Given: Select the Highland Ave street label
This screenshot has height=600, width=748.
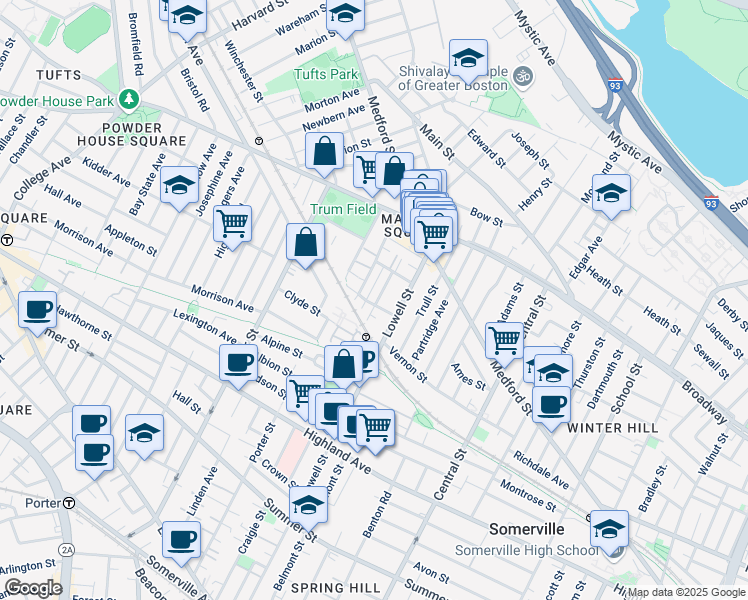Looking at the screenshot, I should click(337, 451).
